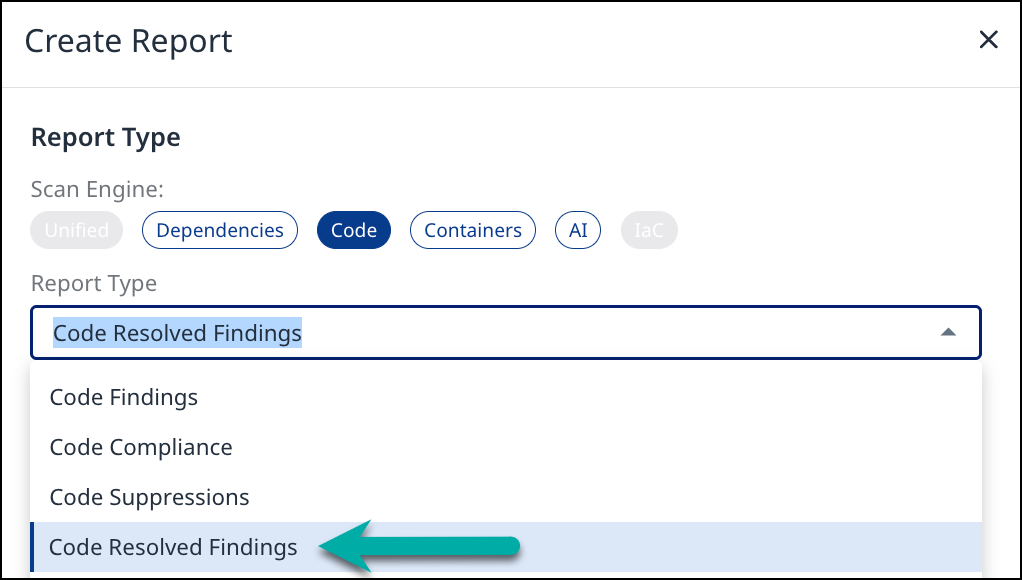Close the Create Report dialog

click(x=988, y=40)
